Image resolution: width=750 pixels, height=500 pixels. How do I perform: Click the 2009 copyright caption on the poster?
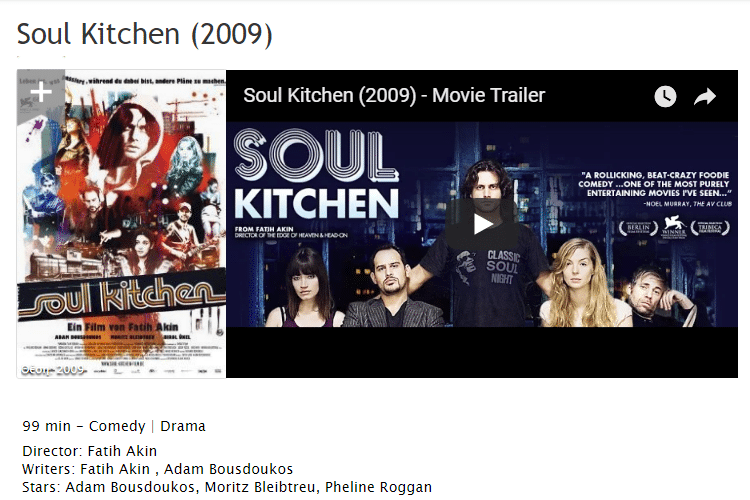54,370
